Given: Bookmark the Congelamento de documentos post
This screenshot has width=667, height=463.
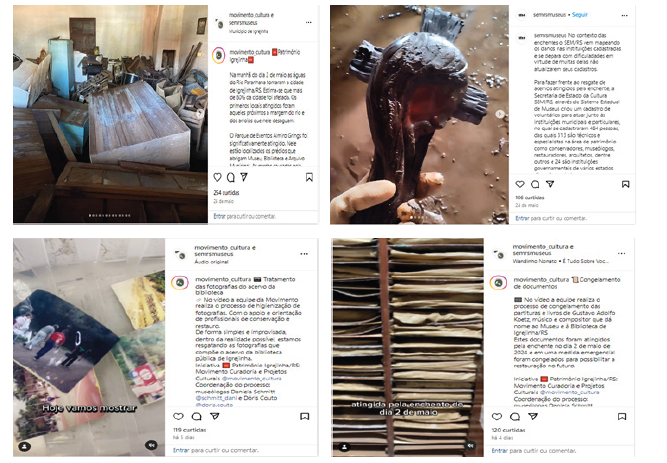Looking at the screenshot, I should click(622, 416).
